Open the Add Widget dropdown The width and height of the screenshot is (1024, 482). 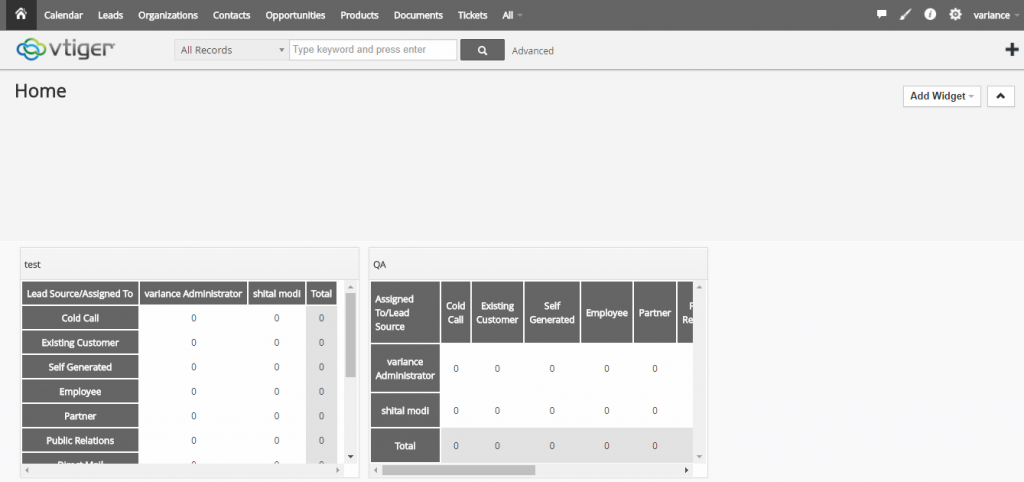pos(942,96)
